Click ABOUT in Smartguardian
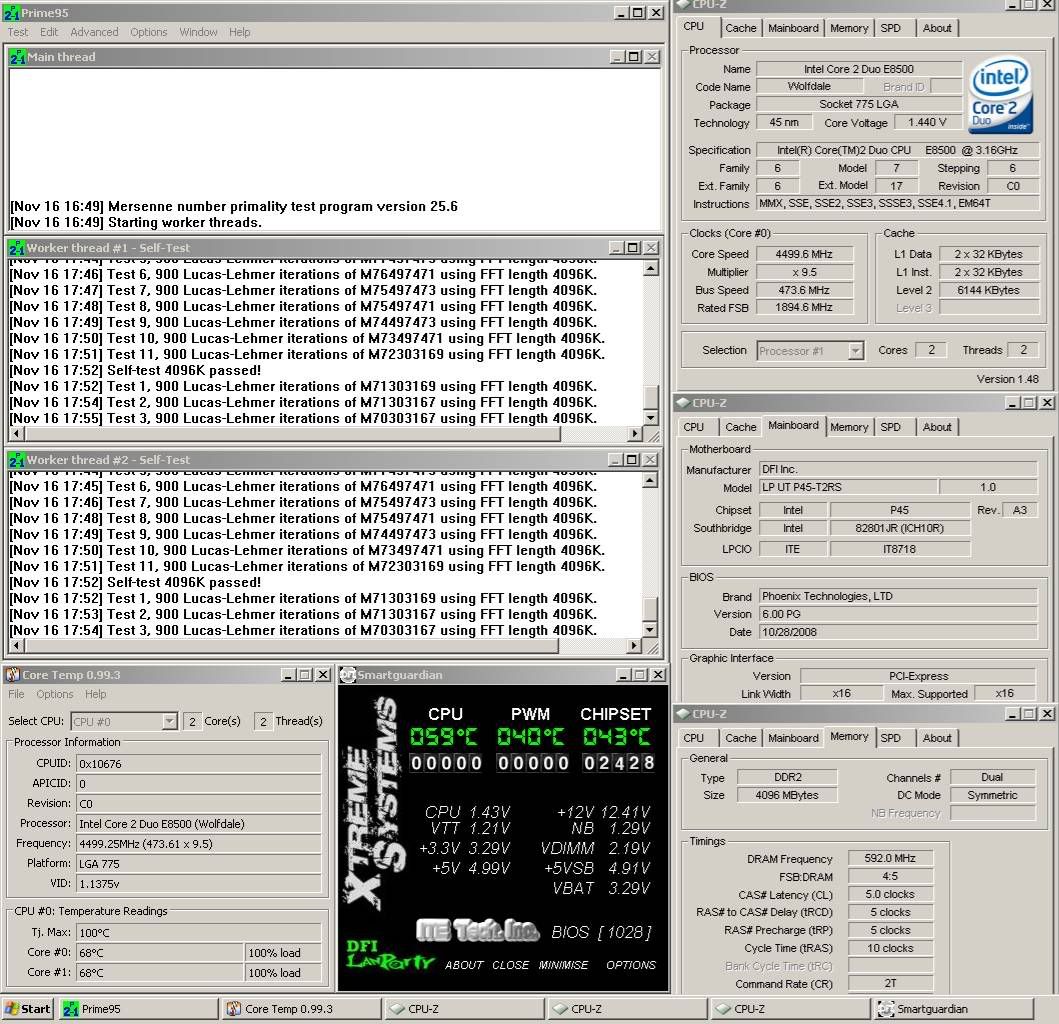 (x=463, y=965)
